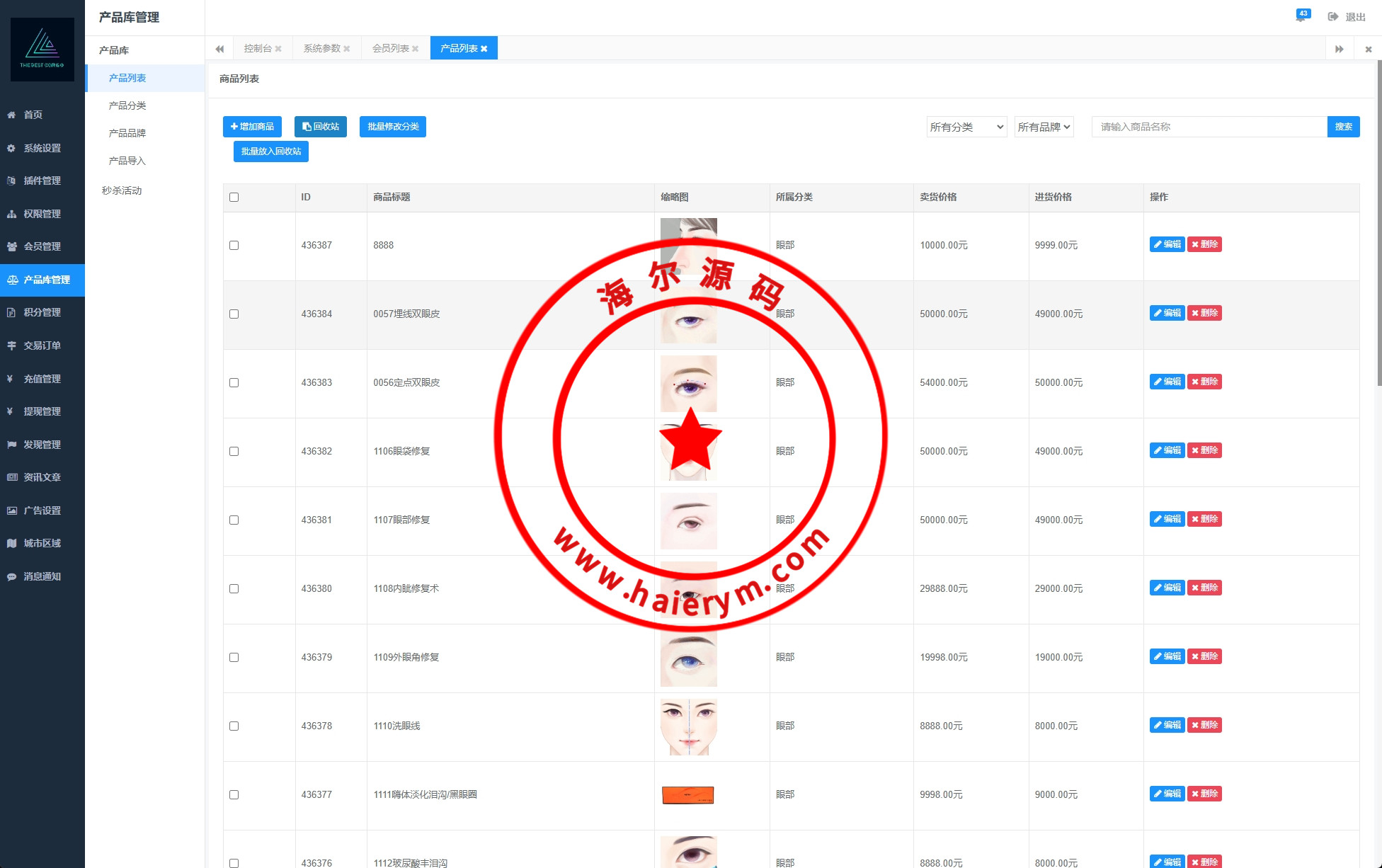Click the 权限管理 sidebar icon
The image size is (1382, 868).
pyautogui.click(x=11, y=214)
